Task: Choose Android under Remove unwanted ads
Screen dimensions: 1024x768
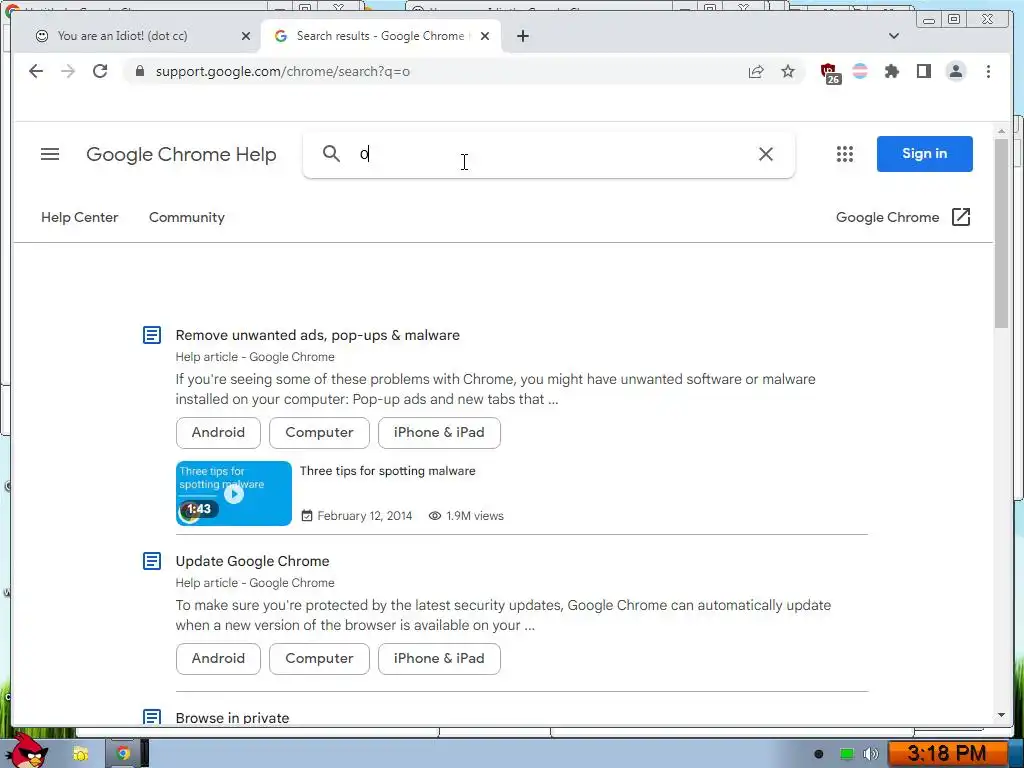Action: tap(218, 433)
